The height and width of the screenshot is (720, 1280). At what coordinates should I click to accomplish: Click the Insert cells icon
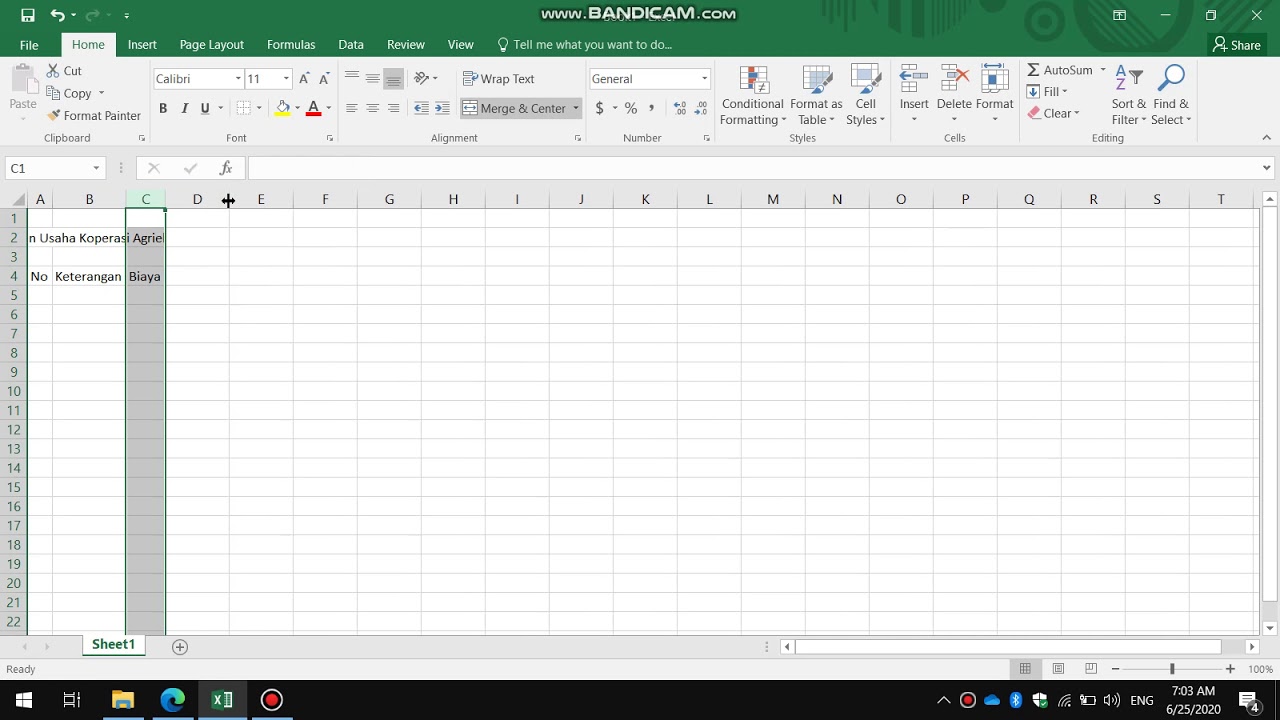pyautogui.click(x=914, y=80)
